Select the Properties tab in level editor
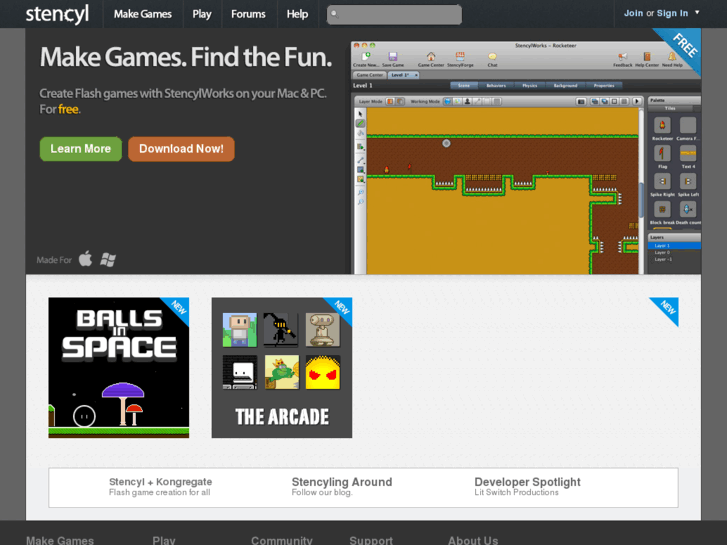Image resolution: width=727 pixels, height=545 pixels. click(604, 85)
